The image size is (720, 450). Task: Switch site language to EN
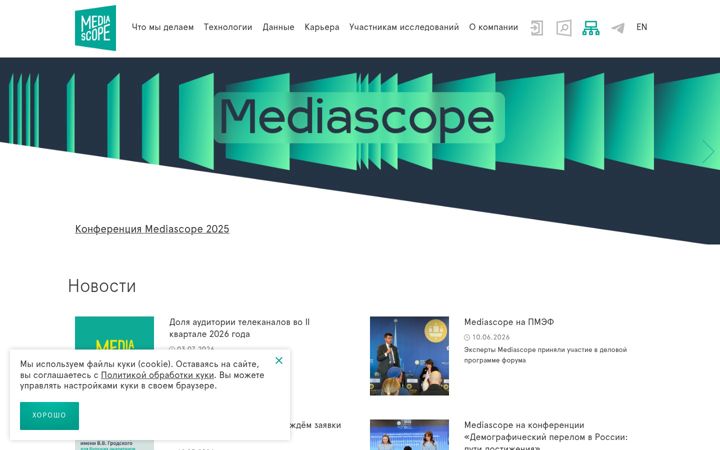[x=641, y=27]
